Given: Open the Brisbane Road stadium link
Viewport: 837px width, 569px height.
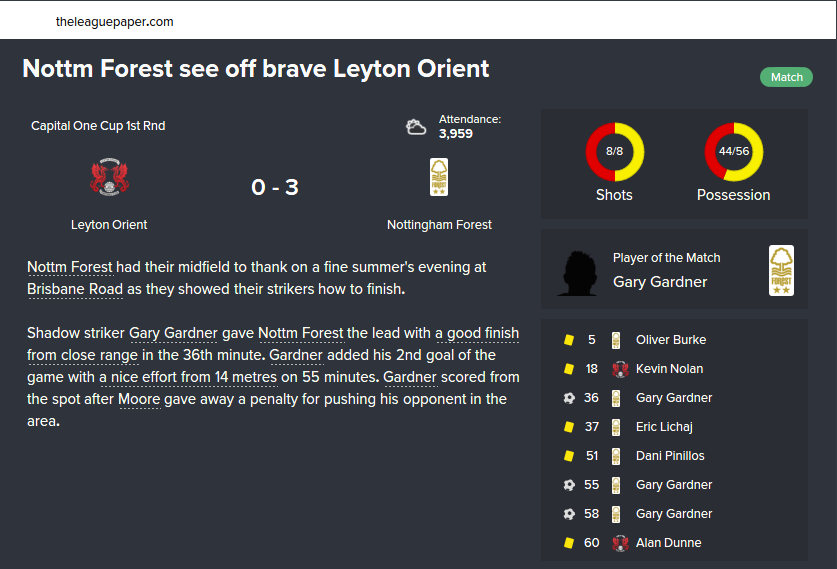Looking at the screenshot, I should (x=75, y=289).
